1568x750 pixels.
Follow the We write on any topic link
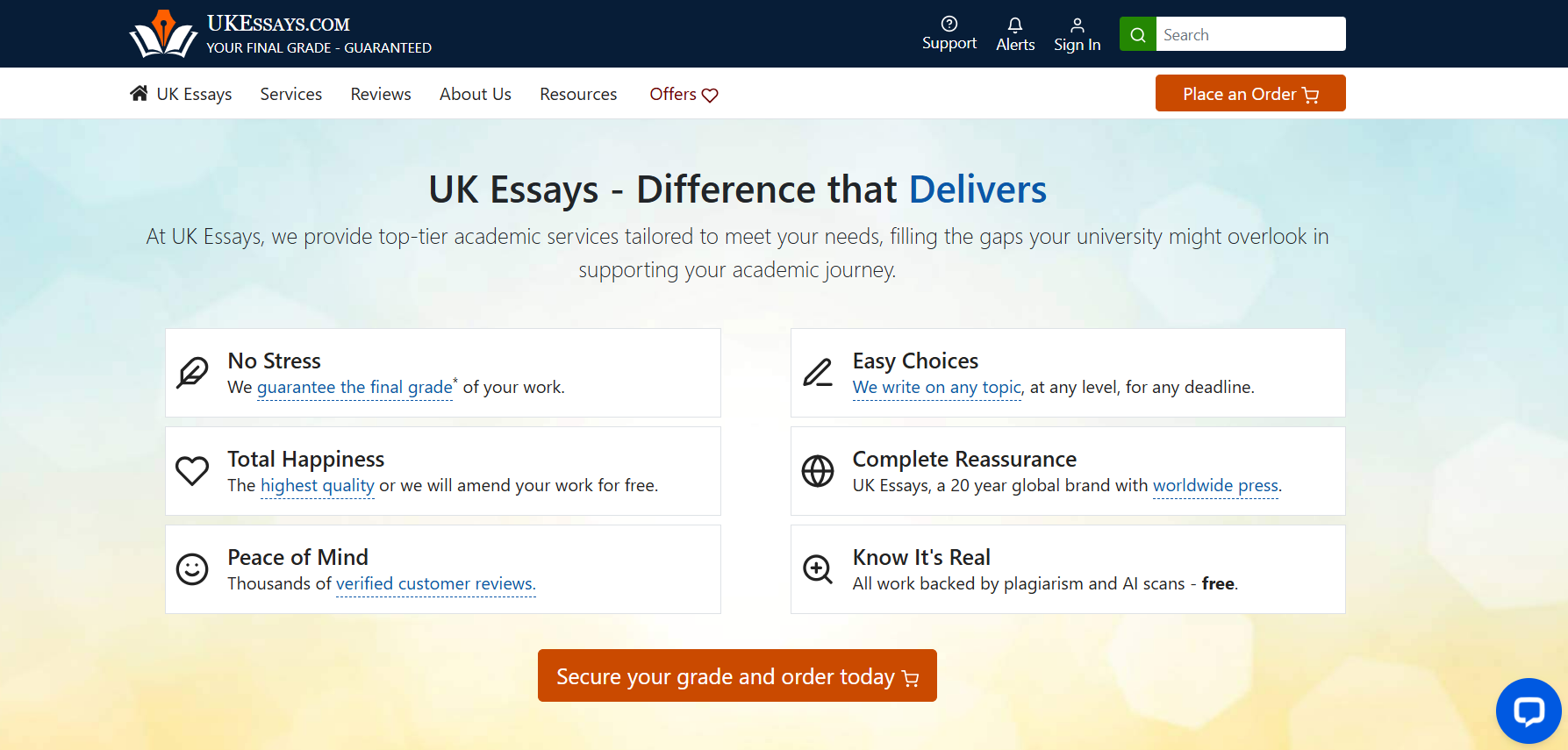click(x=937, y=387)
